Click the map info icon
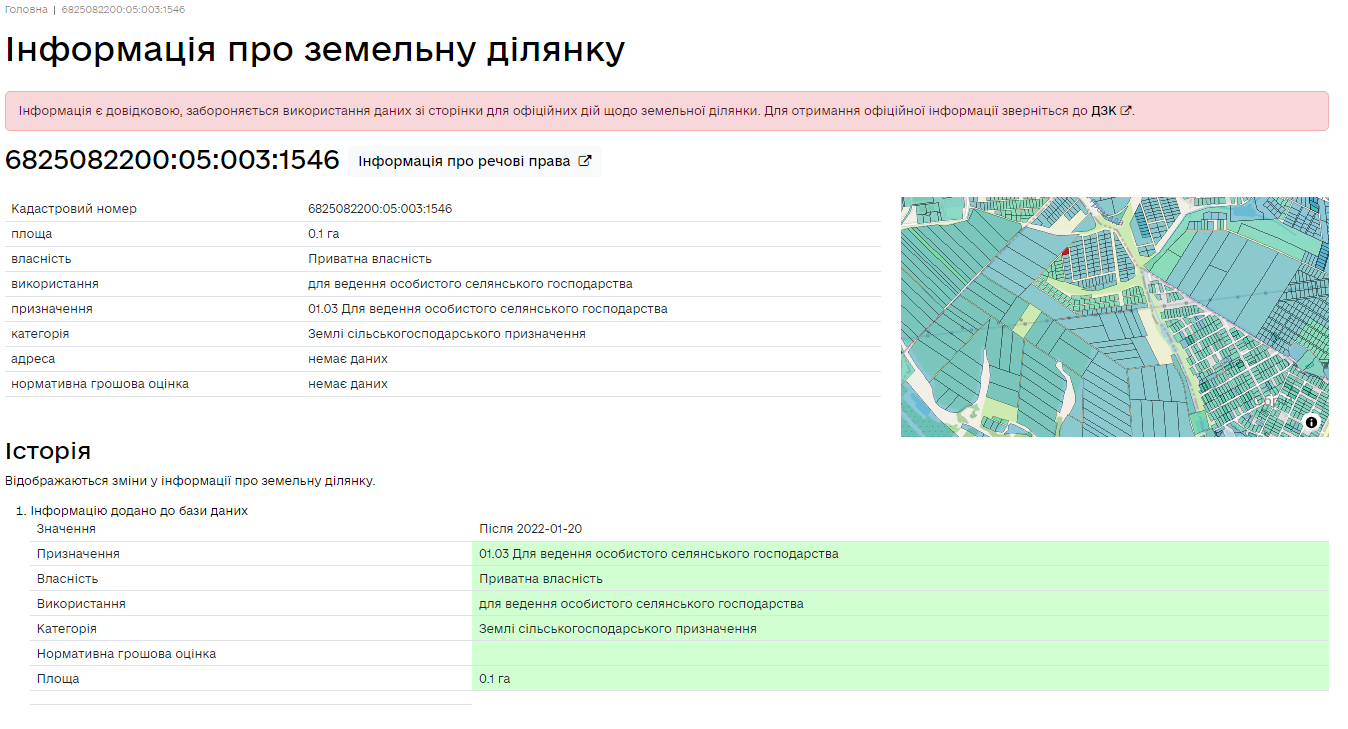The height and width of the screenshot is (729, 1348). pos(1311,423)
